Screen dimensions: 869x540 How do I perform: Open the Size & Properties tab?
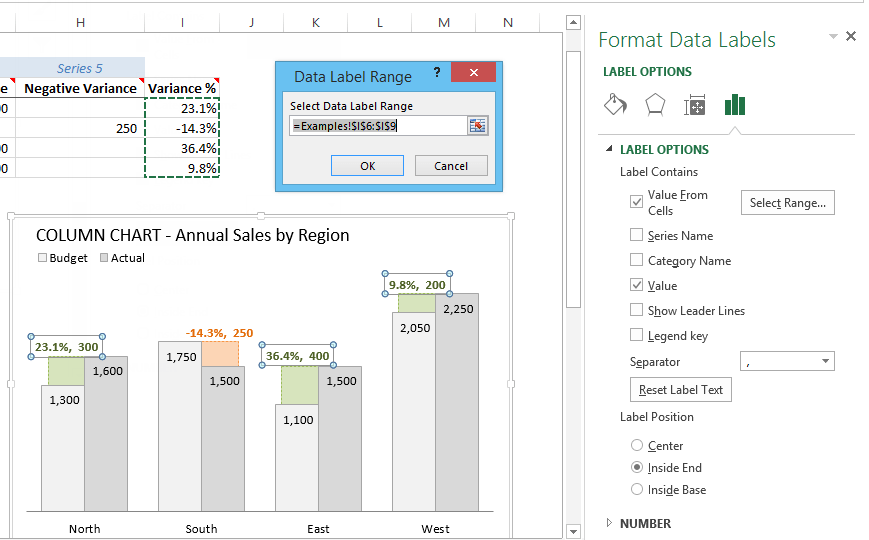pos(694,105)
